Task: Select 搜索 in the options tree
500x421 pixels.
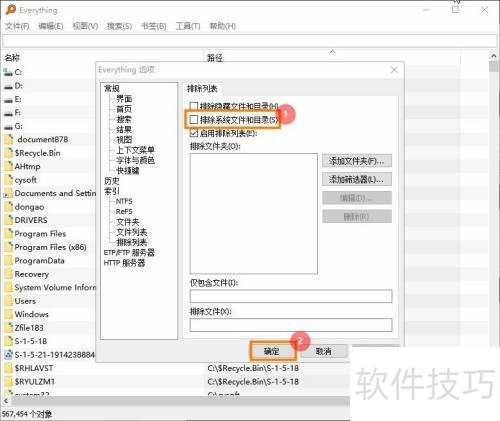Action: pos(124,119)
